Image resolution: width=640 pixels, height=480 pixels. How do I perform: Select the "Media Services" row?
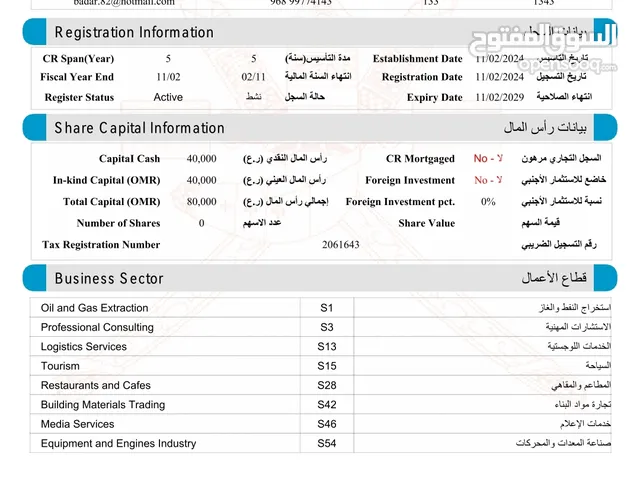tap(320, 424)
